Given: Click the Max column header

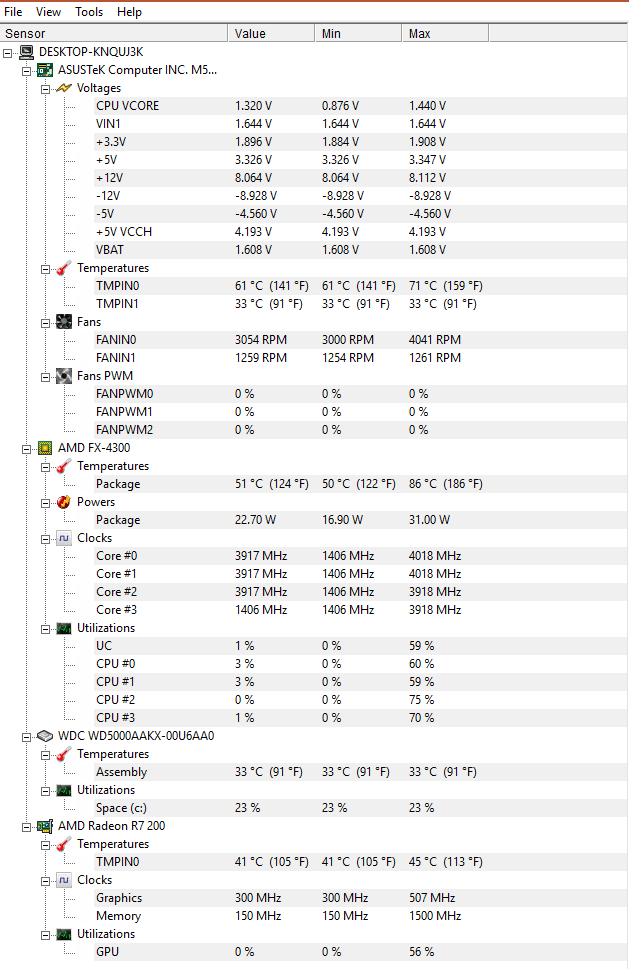Looking at the screenshot, I should point(445,33).
